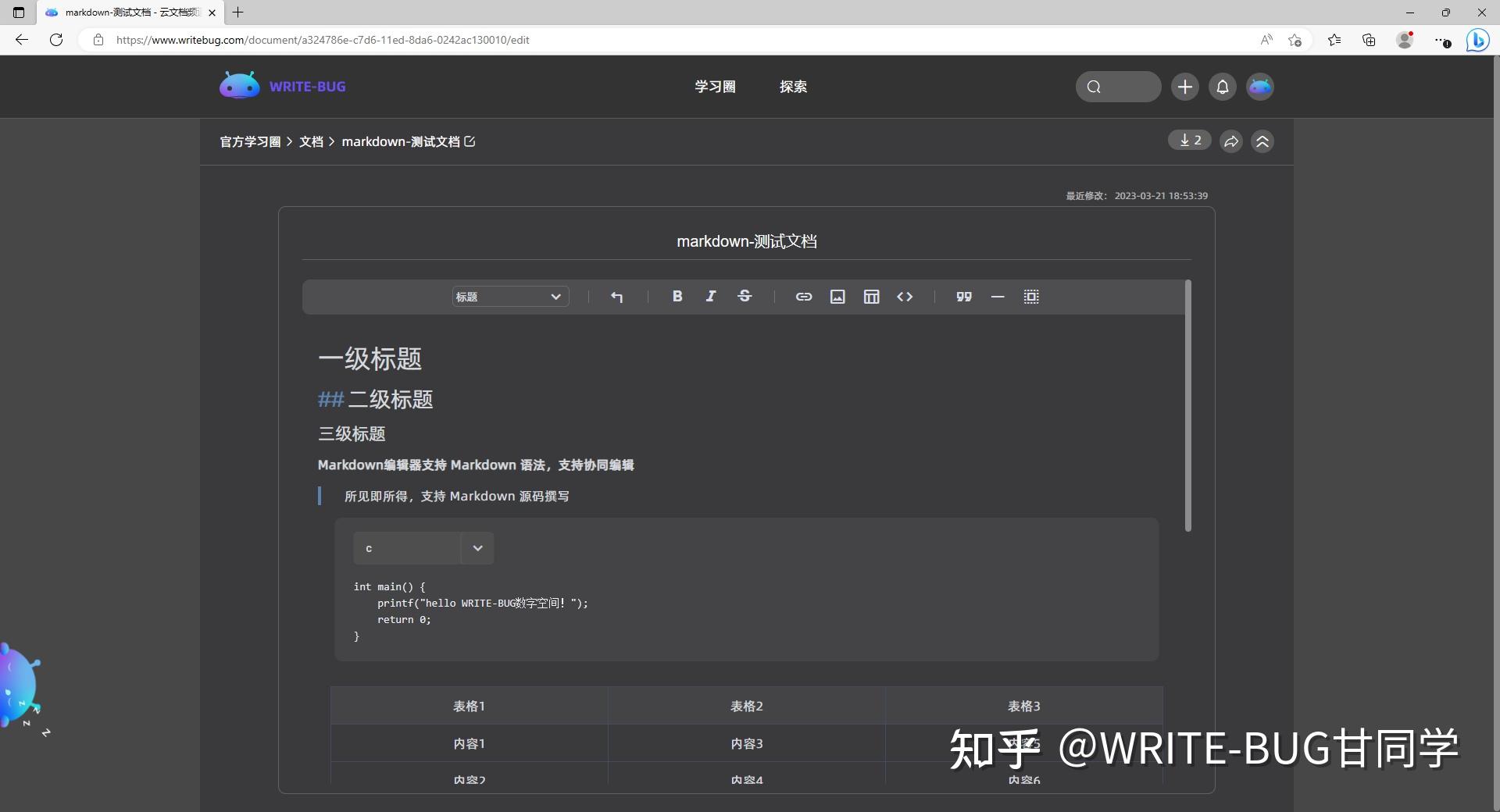This screenshot has height=812, width=1500.
Task: Click the download button showing 2
Action: [1190, 141]
